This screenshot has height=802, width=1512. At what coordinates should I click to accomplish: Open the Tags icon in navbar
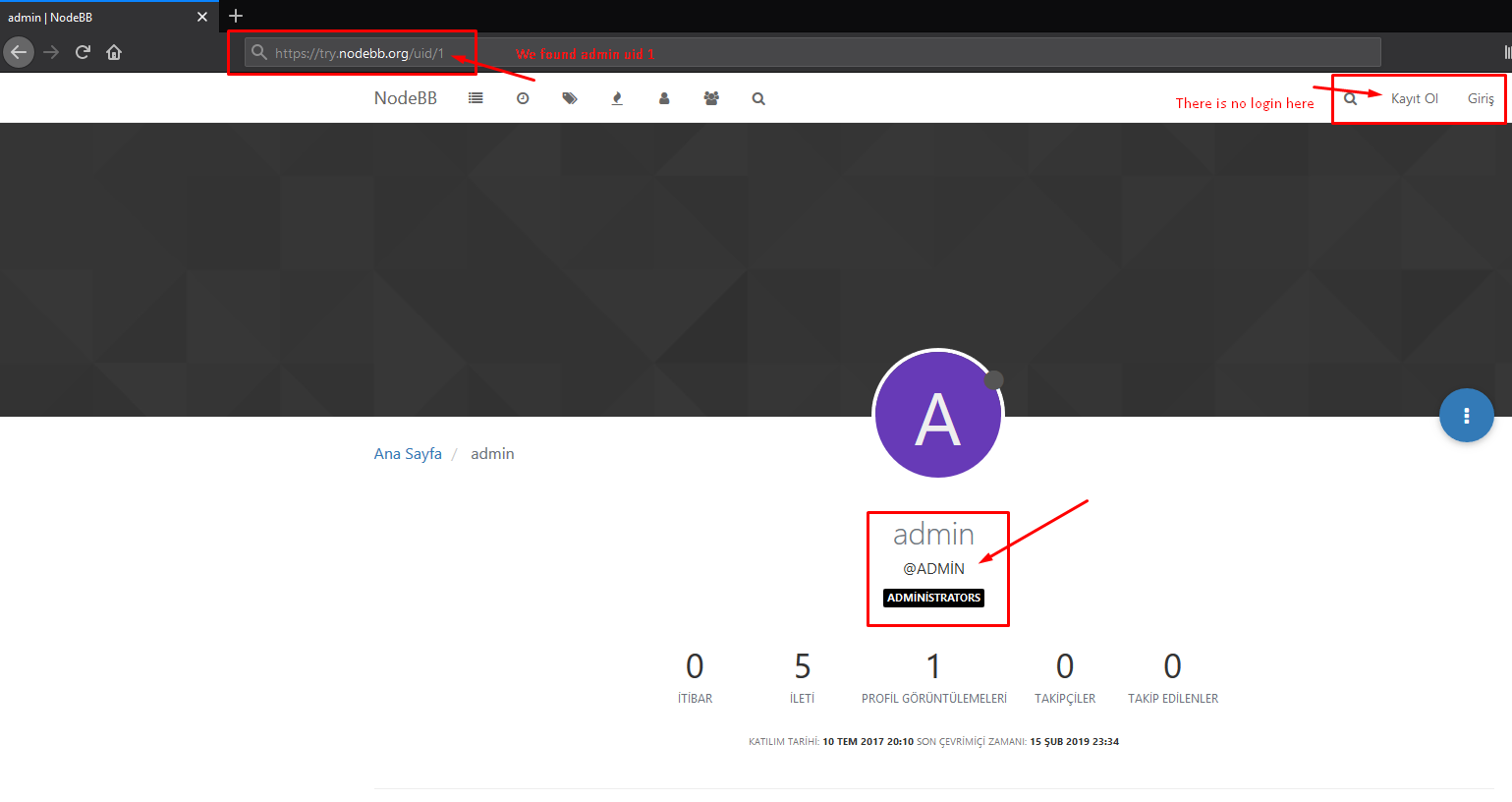tap(570, 98)
